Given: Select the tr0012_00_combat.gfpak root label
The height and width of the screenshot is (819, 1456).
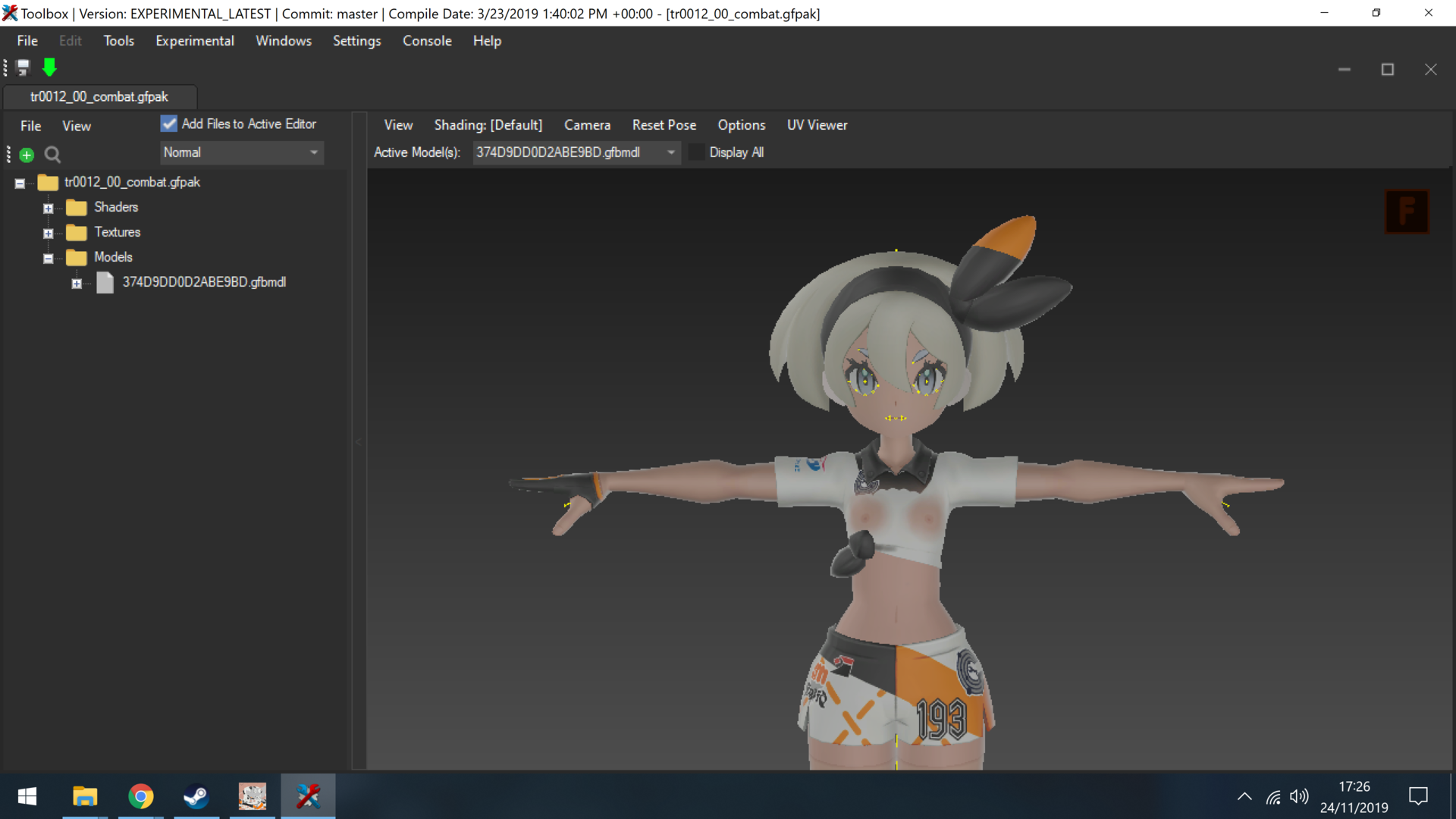Looking at the screenshot, I should coord(132,183).
